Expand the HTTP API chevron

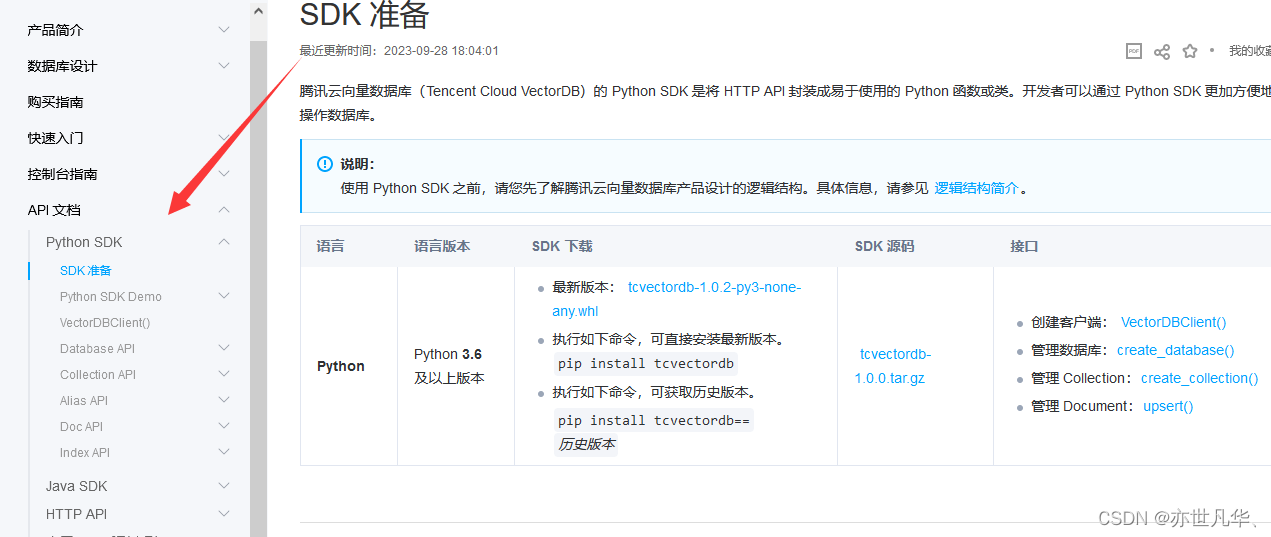point(224,514)
